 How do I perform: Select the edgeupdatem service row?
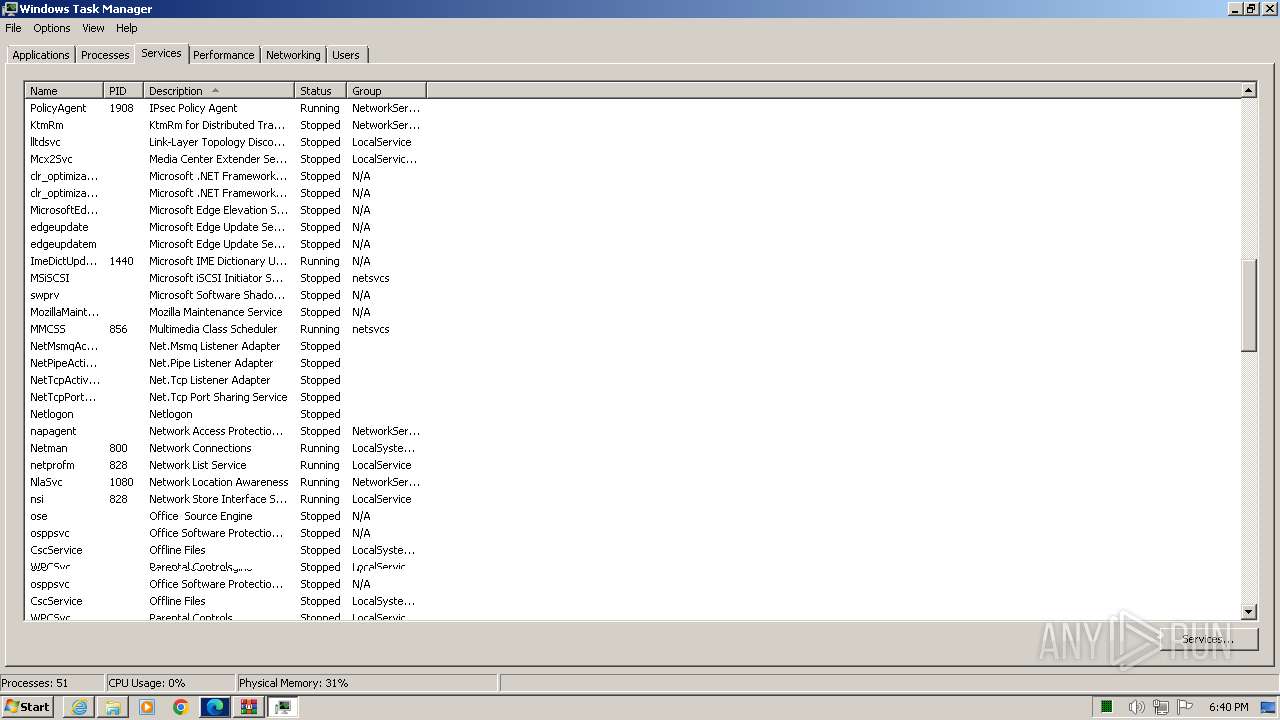[225, 244]
